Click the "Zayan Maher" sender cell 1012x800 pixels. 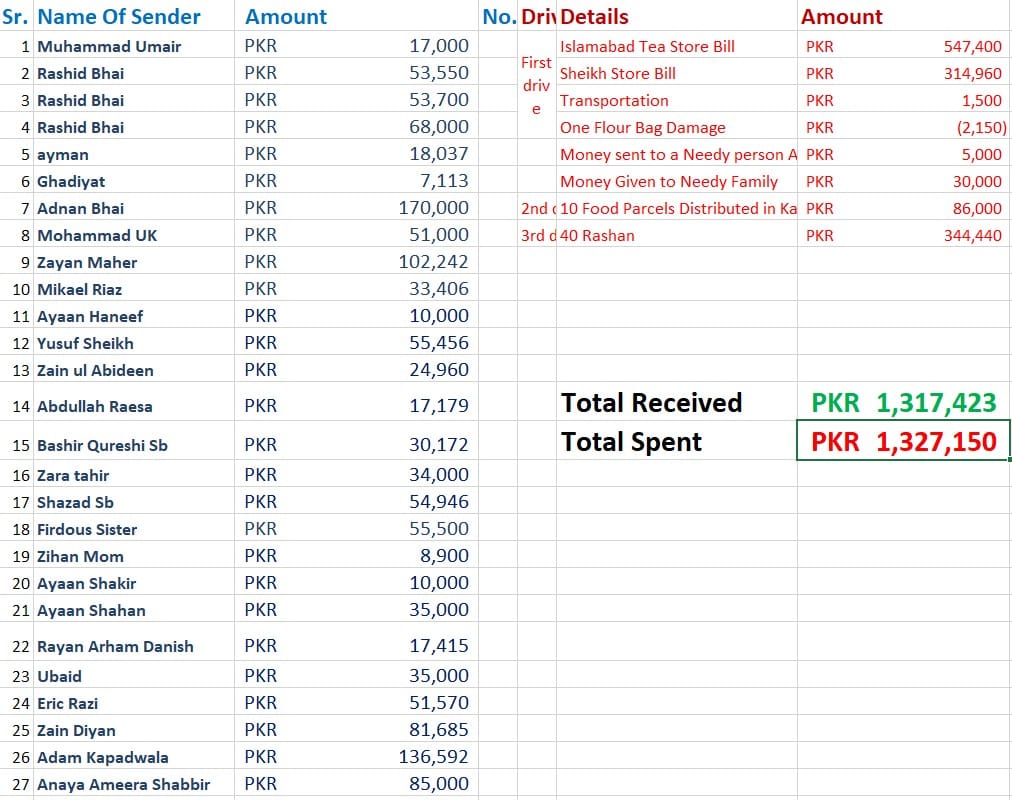pyautogui.click(x=87, y=262)
